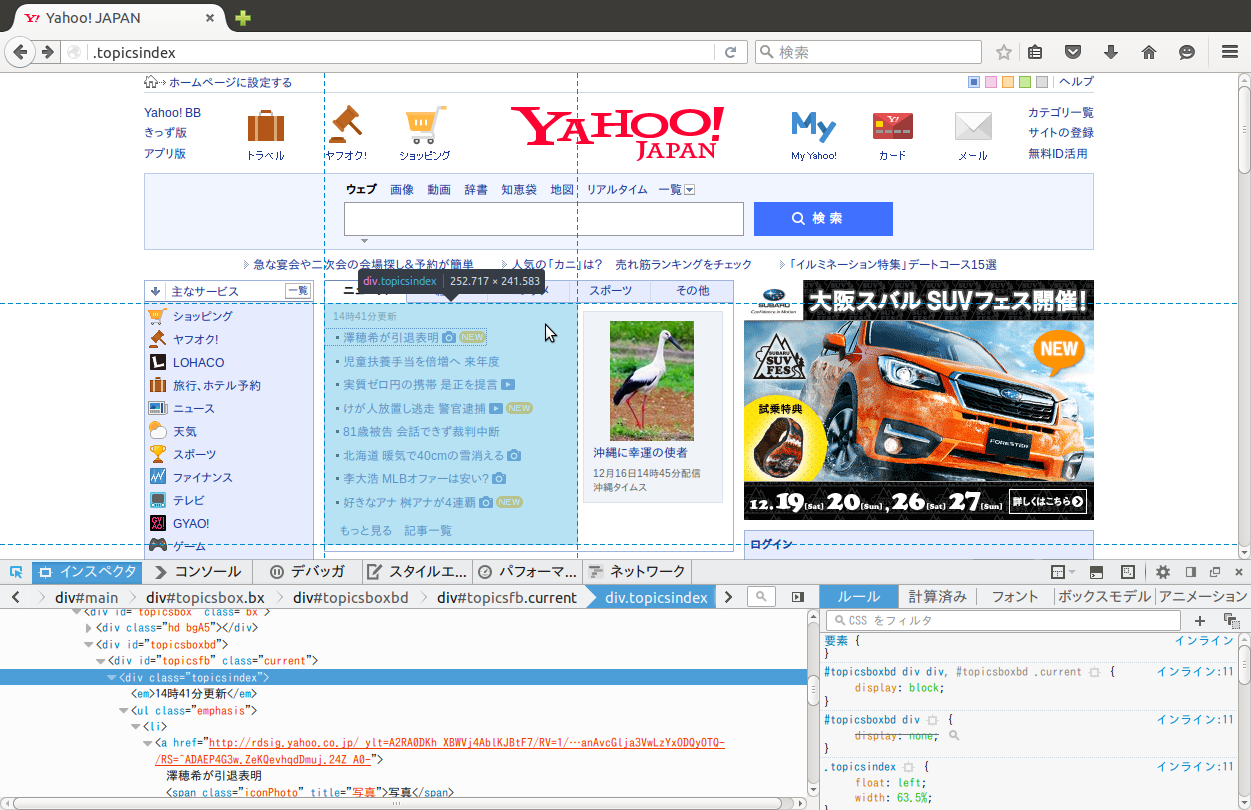The width and height of the screenshot is (1251, 810).
Task: Open the 一覧 dropdown in search categories
Action: pyautogui.click(x=689, y=190)
